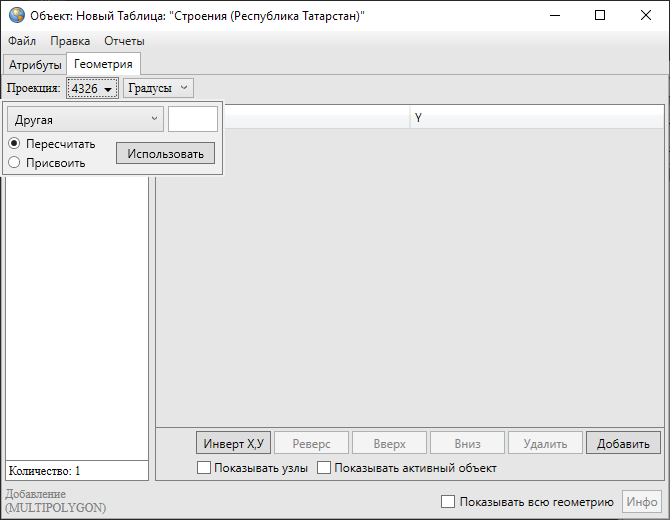Expand the Другая projection combo box
The width and height of the screenshot is (670, 520).
click(x=85, y=120)
